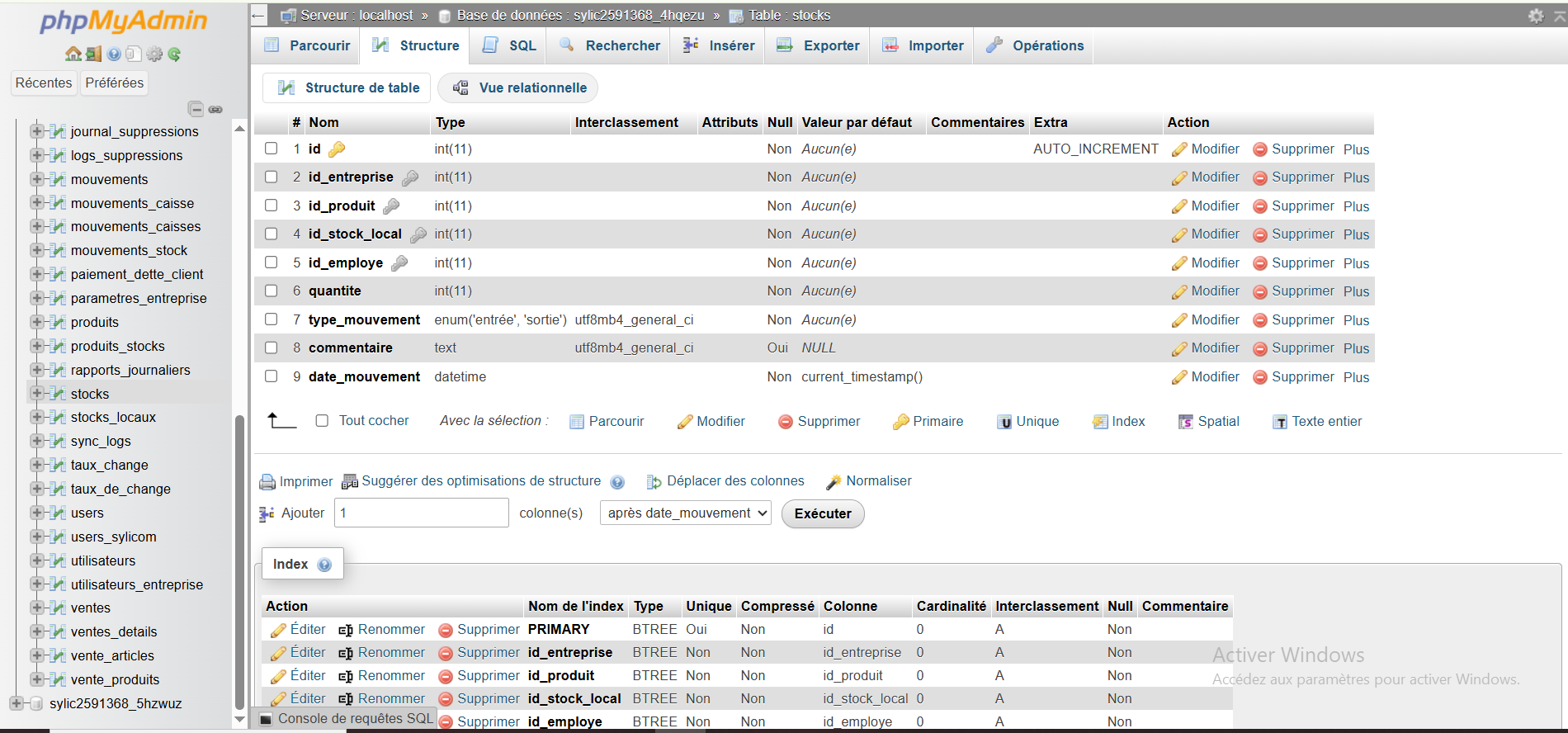Check the checkbox for the id column
Screen dimensions: 1568x733
tap(271, 149)
